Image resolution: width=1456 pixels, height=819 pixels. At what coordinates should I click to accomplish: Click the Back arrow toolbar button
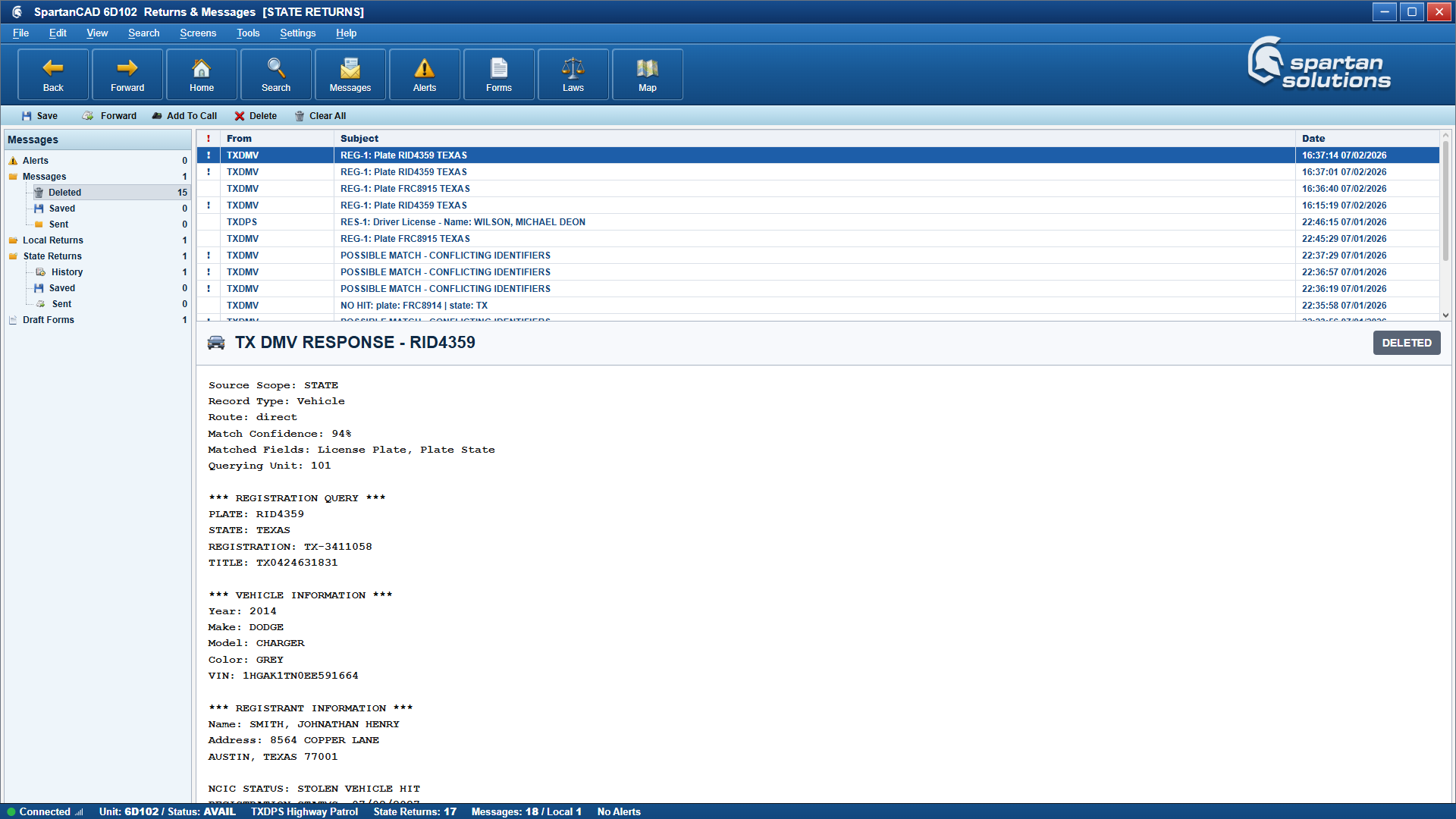(x=53, y=74)
